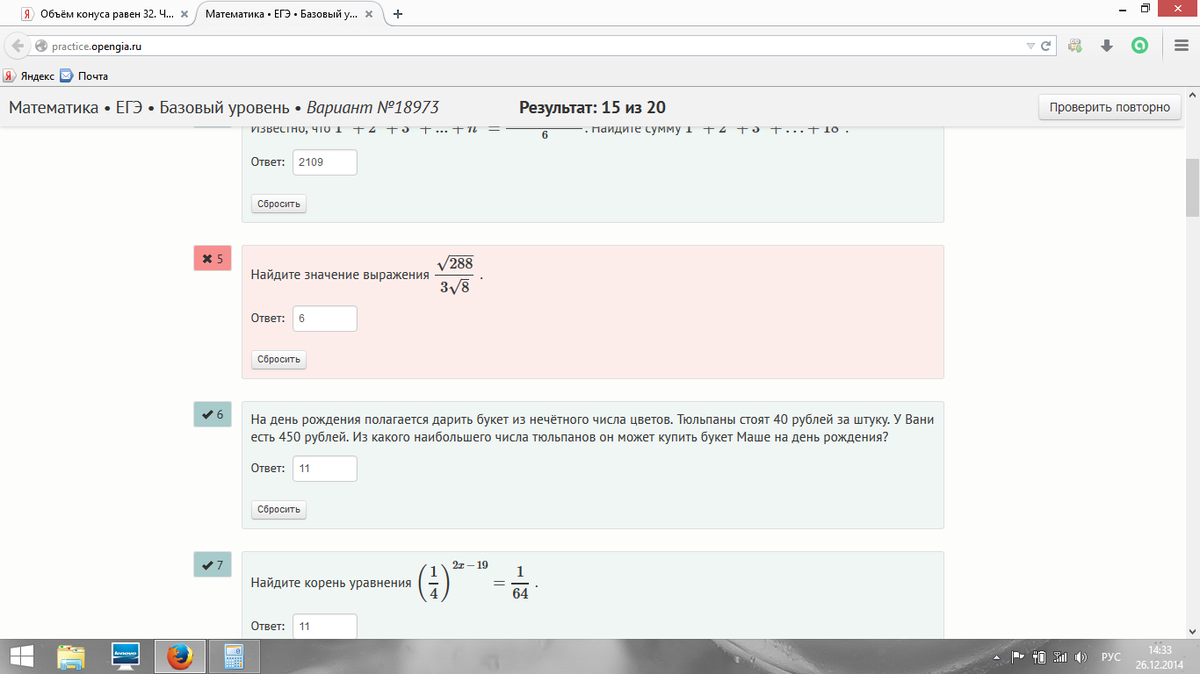The image size is (1200, 674).
Task: Open Firefox from the taskbar
Action: click(180, 656)
